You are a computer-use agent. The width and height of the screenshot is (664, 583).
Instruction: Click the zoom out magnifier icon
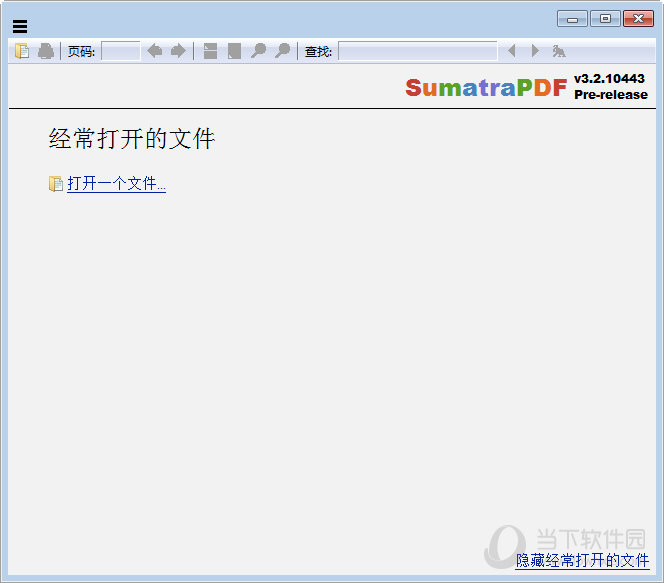(x=258, y=51)
